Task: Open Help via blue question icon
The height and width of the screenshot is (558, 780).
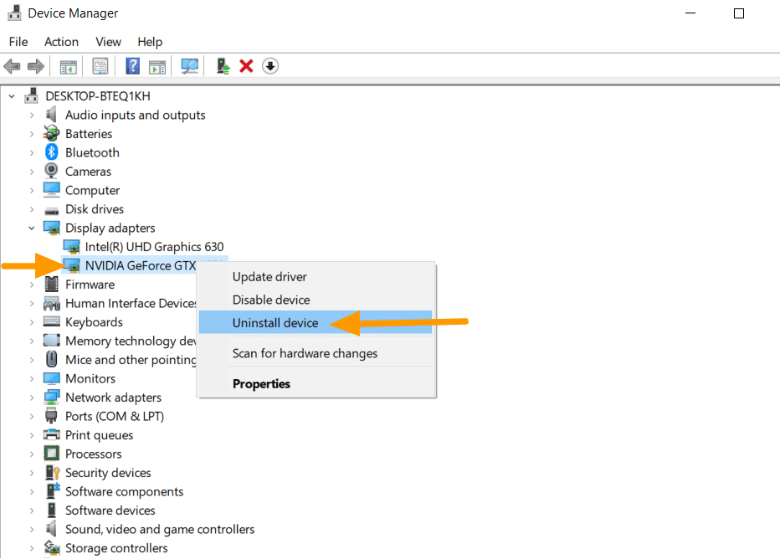Action: (x=132, y=66)
